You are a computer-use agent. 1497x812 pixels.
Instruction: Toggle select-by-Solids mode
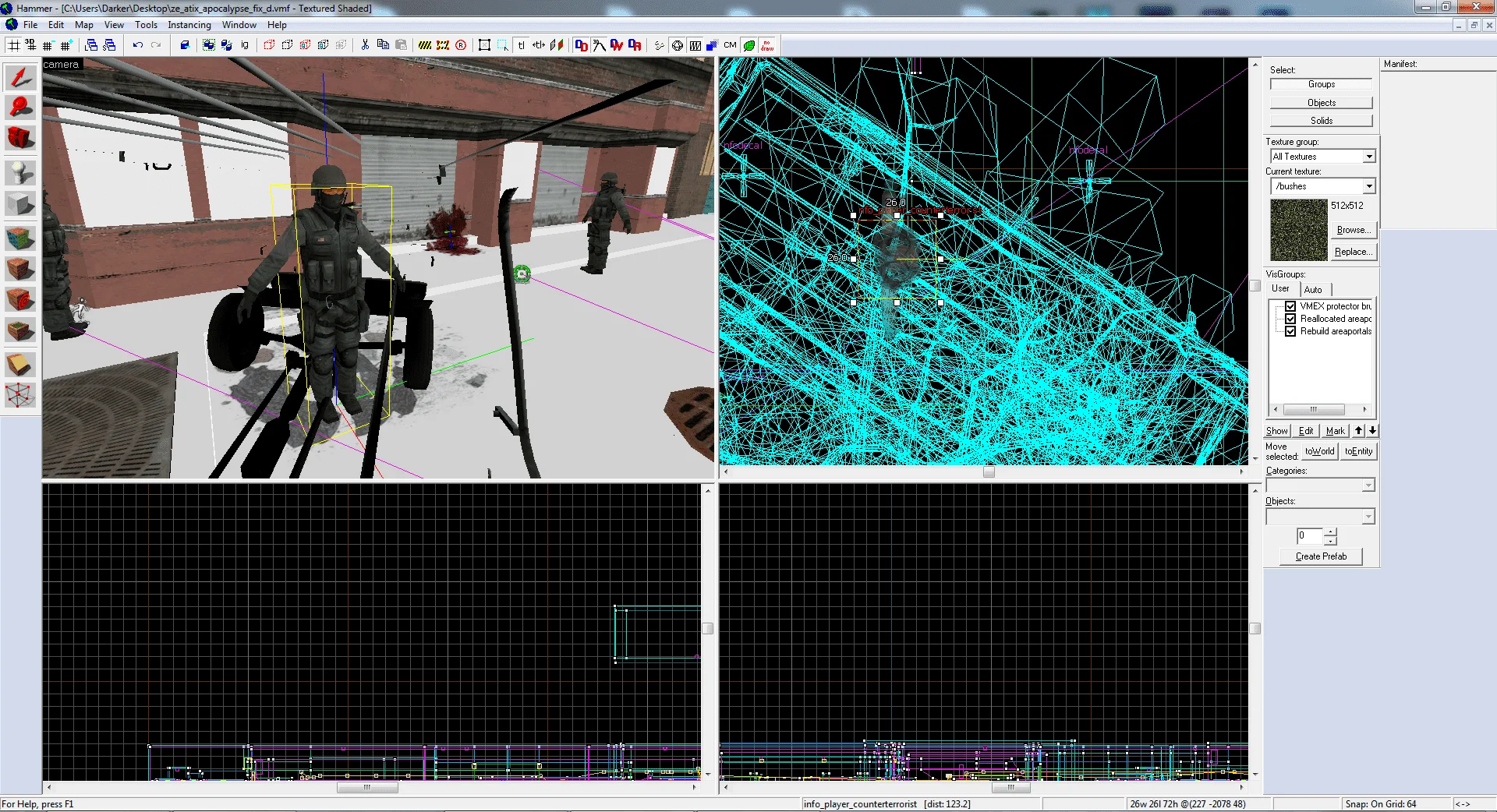(x=1321, y=121)
